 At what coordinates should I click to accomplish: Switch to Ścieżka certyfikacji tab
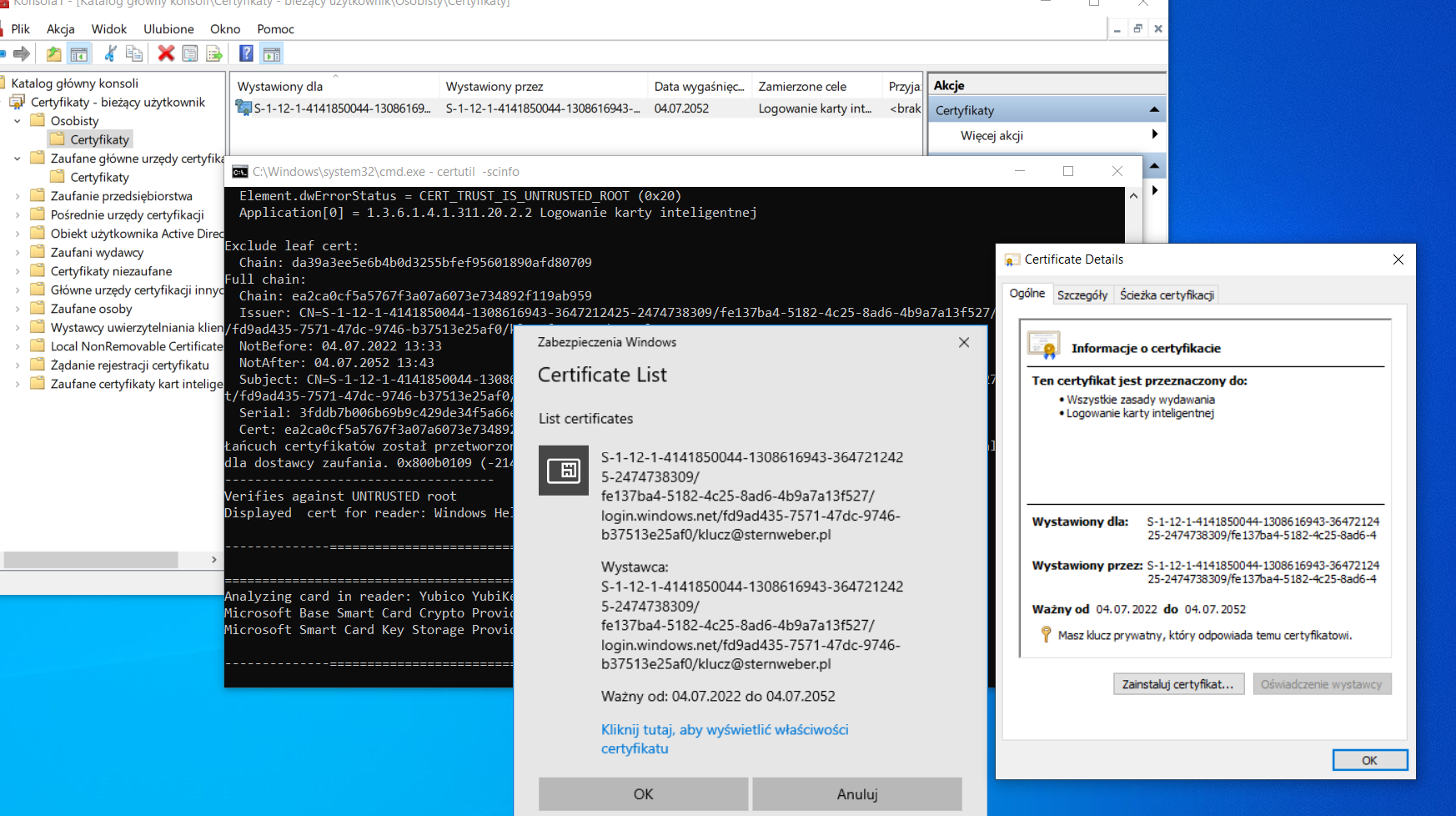[x=1167, y=295]
